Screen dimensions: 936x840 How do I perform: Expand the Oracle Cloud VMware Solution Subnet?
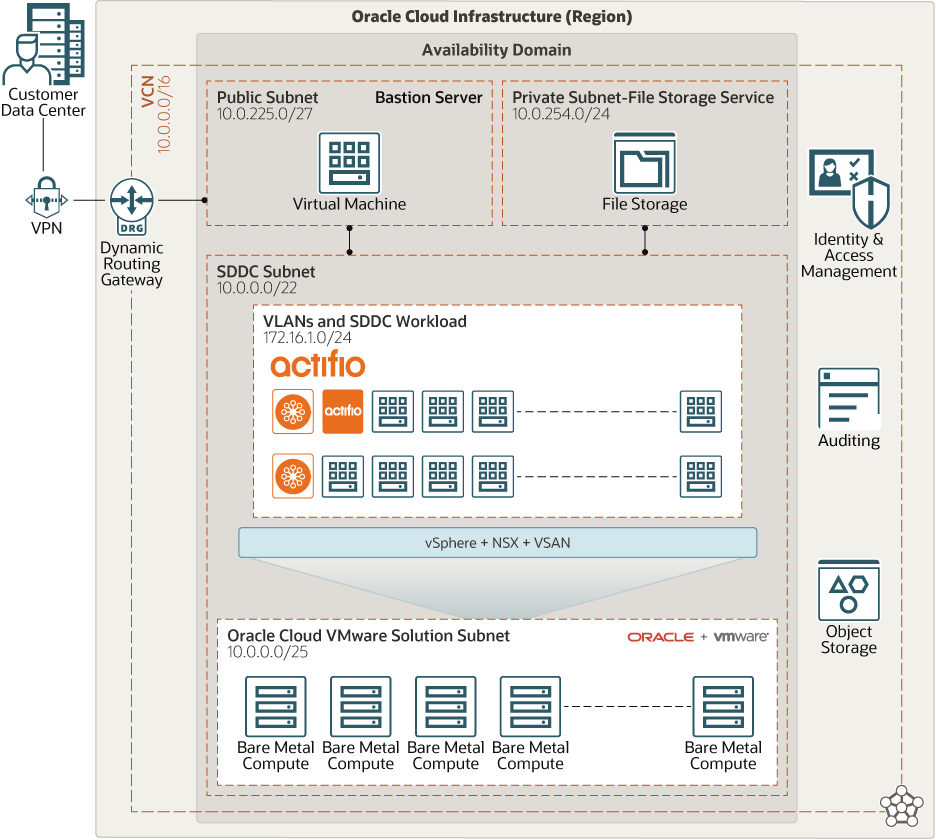[369, 635]
